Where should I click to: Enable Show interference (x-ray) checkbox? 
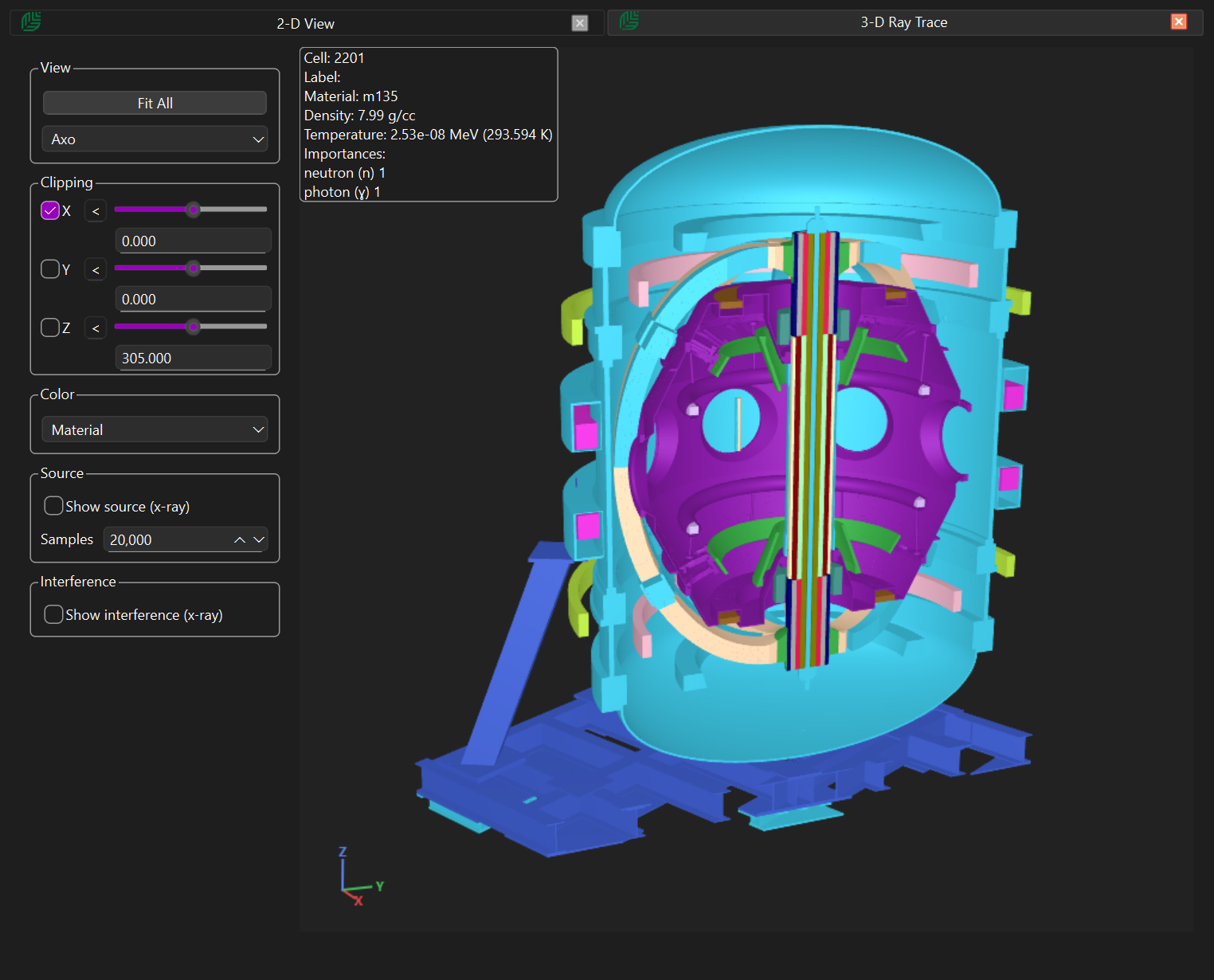click(53, 614)
